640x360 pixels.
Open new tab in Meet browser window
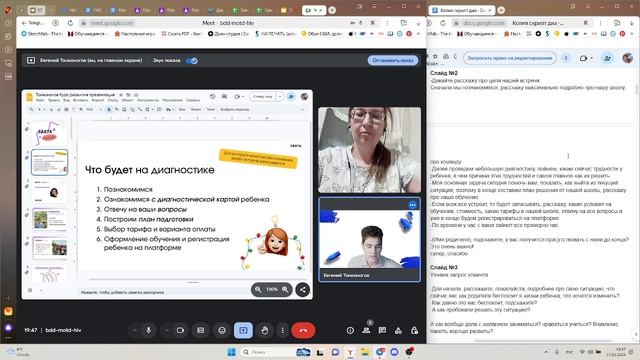click(x=332, y=10)
